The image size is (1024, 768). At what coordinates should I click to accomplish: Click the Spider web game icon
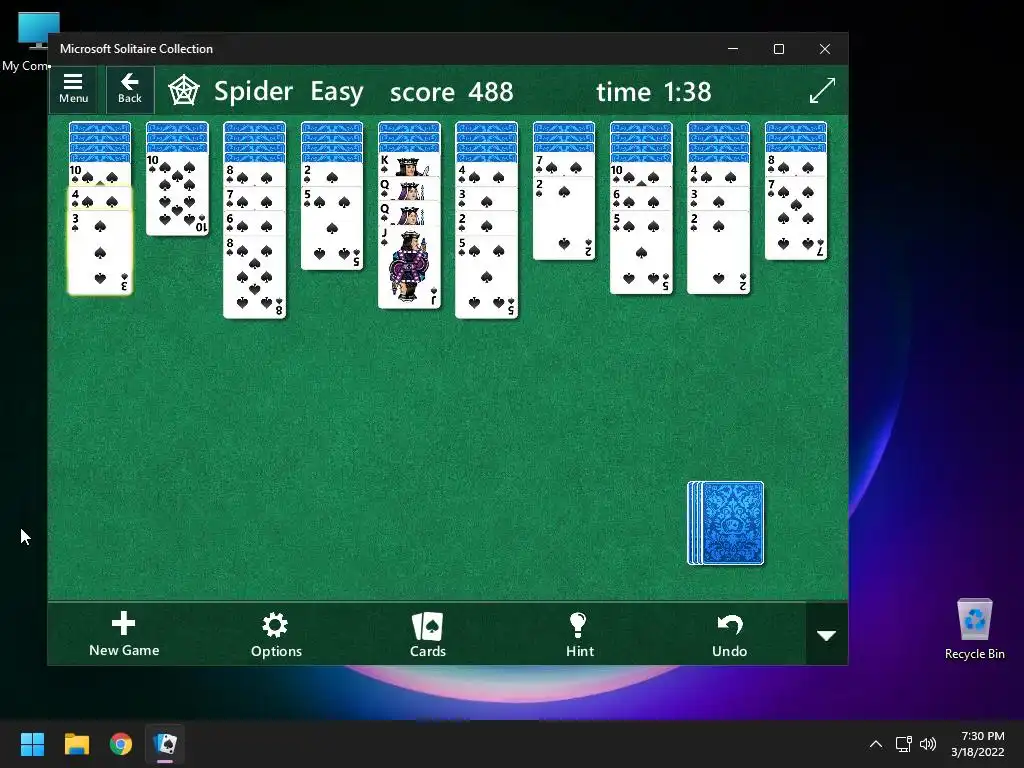[184, 91]
